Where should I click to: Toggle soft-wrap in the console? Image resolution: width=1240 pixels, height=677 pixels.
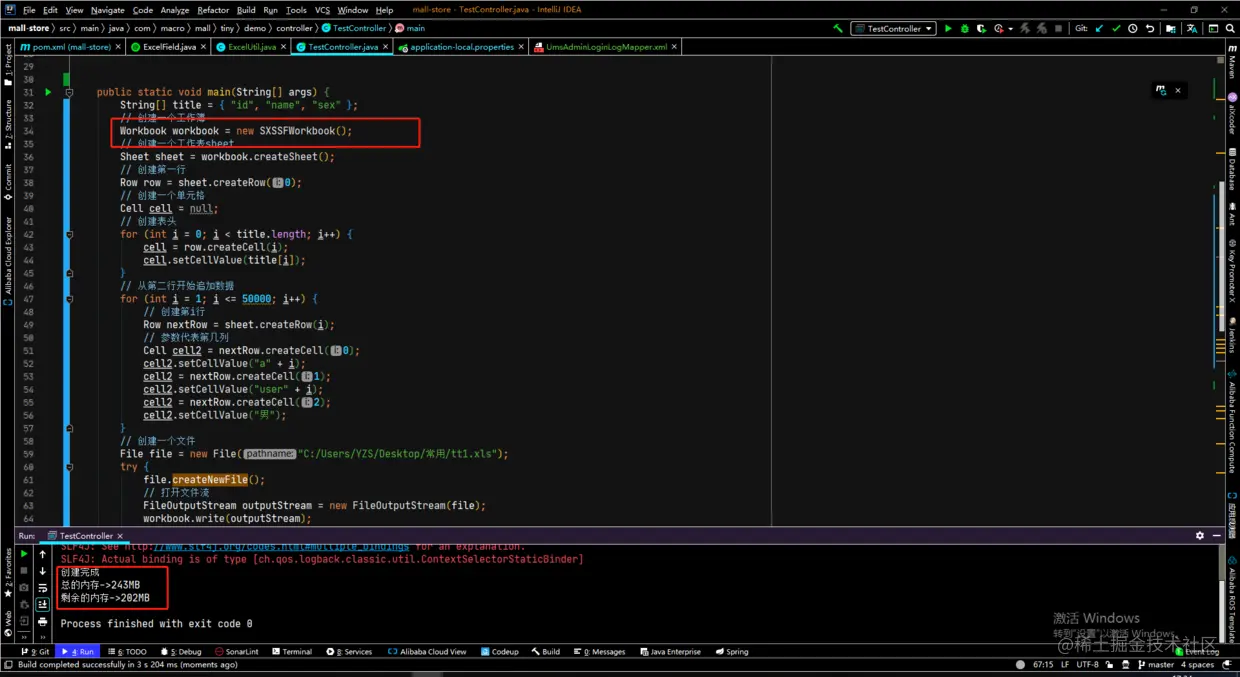[42, 588]
